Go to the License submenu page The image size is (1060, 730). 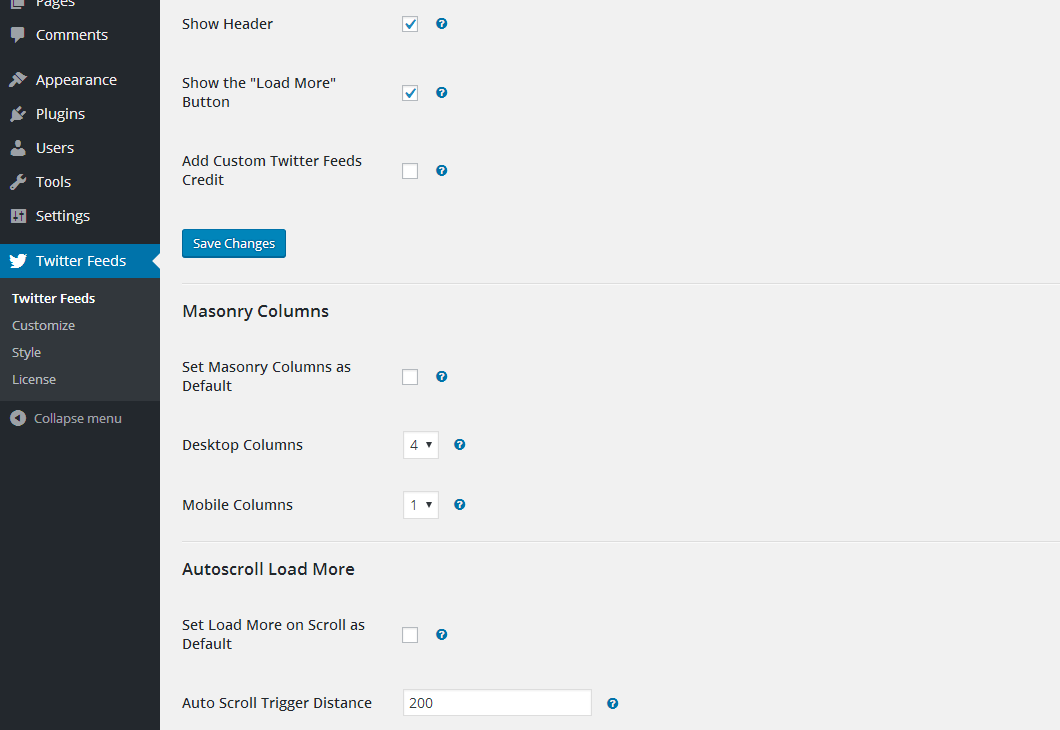34,379
